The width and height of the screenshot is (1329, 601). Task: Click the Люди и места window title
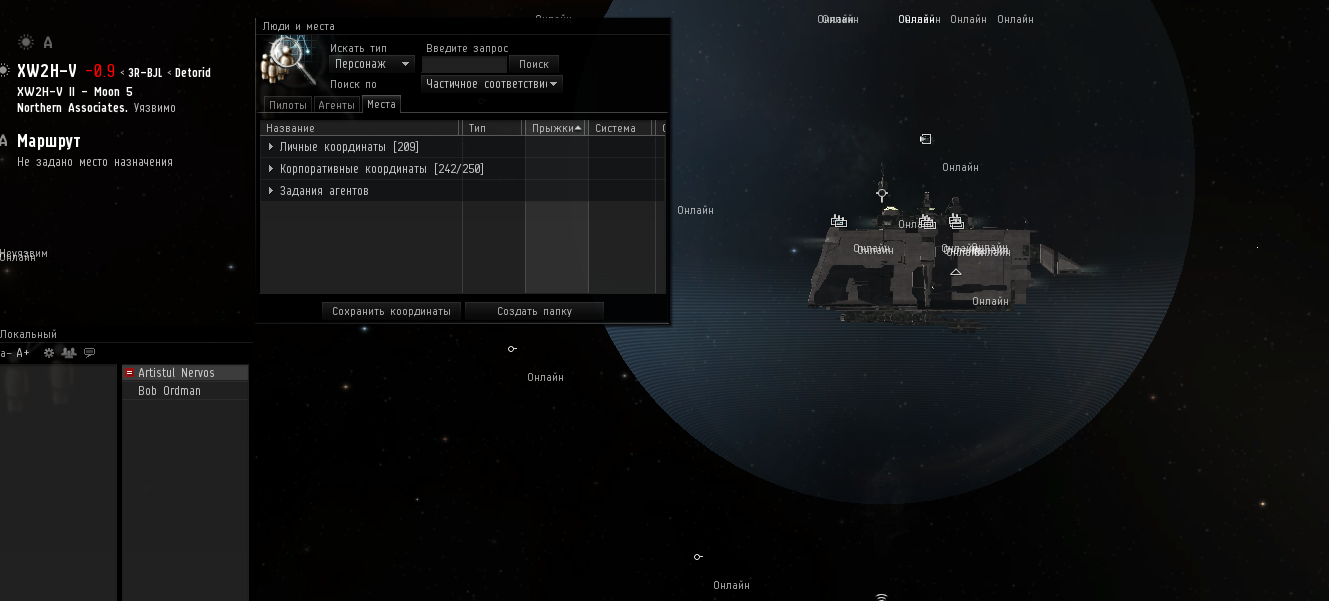299,26
